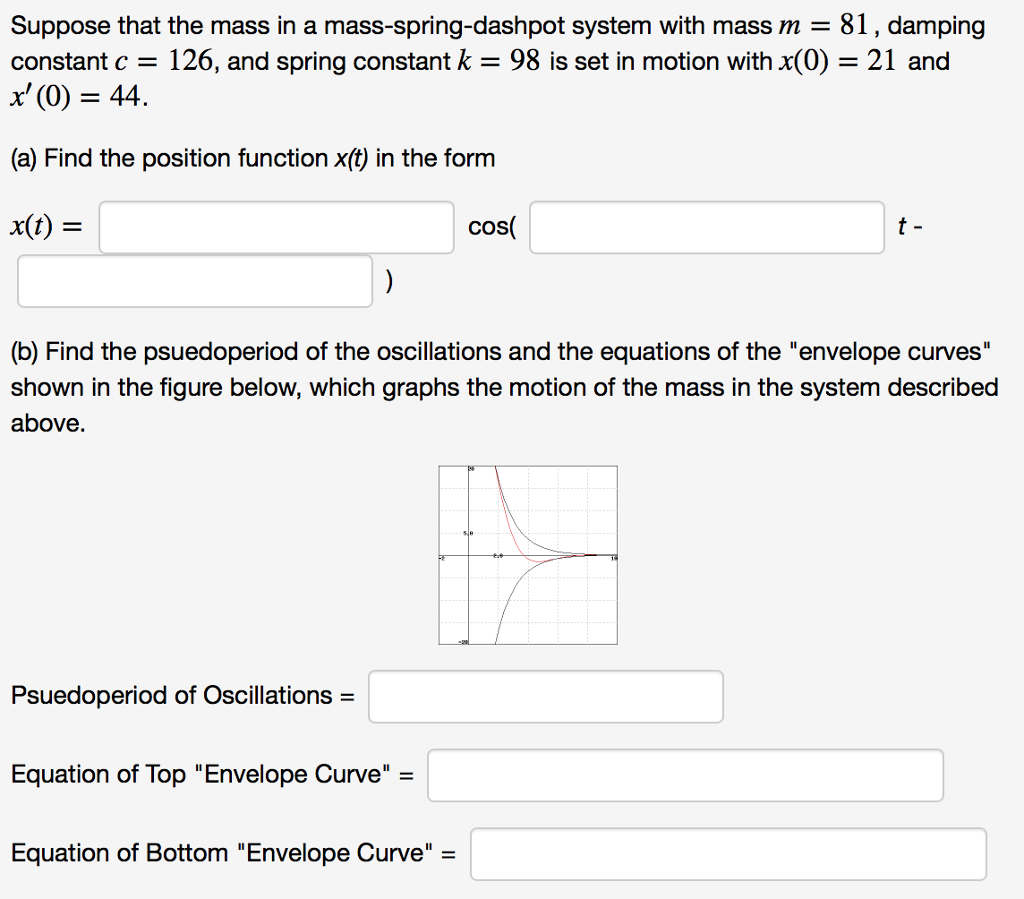
Task: Click the "x(t) =" label
Action: click(47, 228)
